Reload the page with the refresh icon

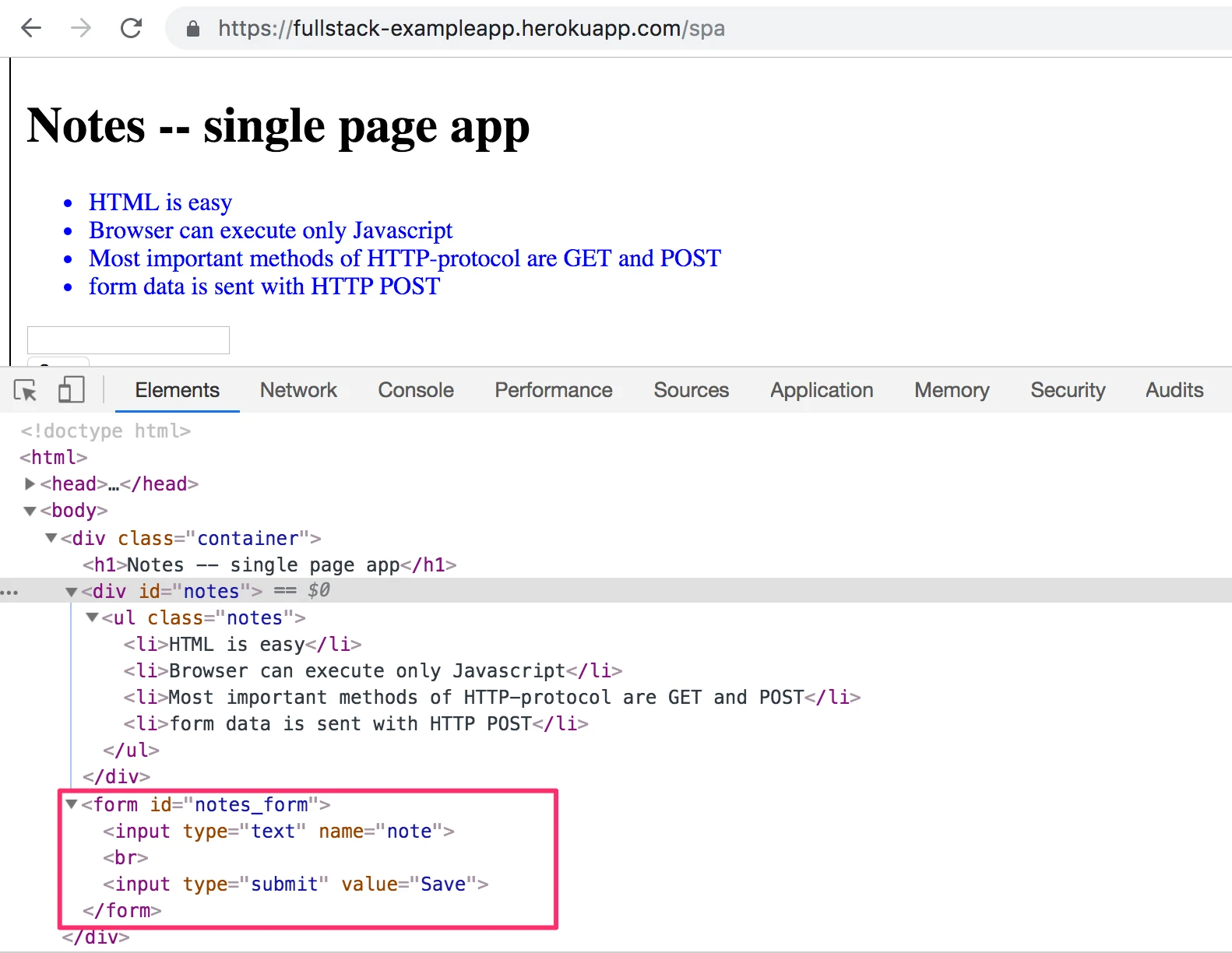coord(131,29)
